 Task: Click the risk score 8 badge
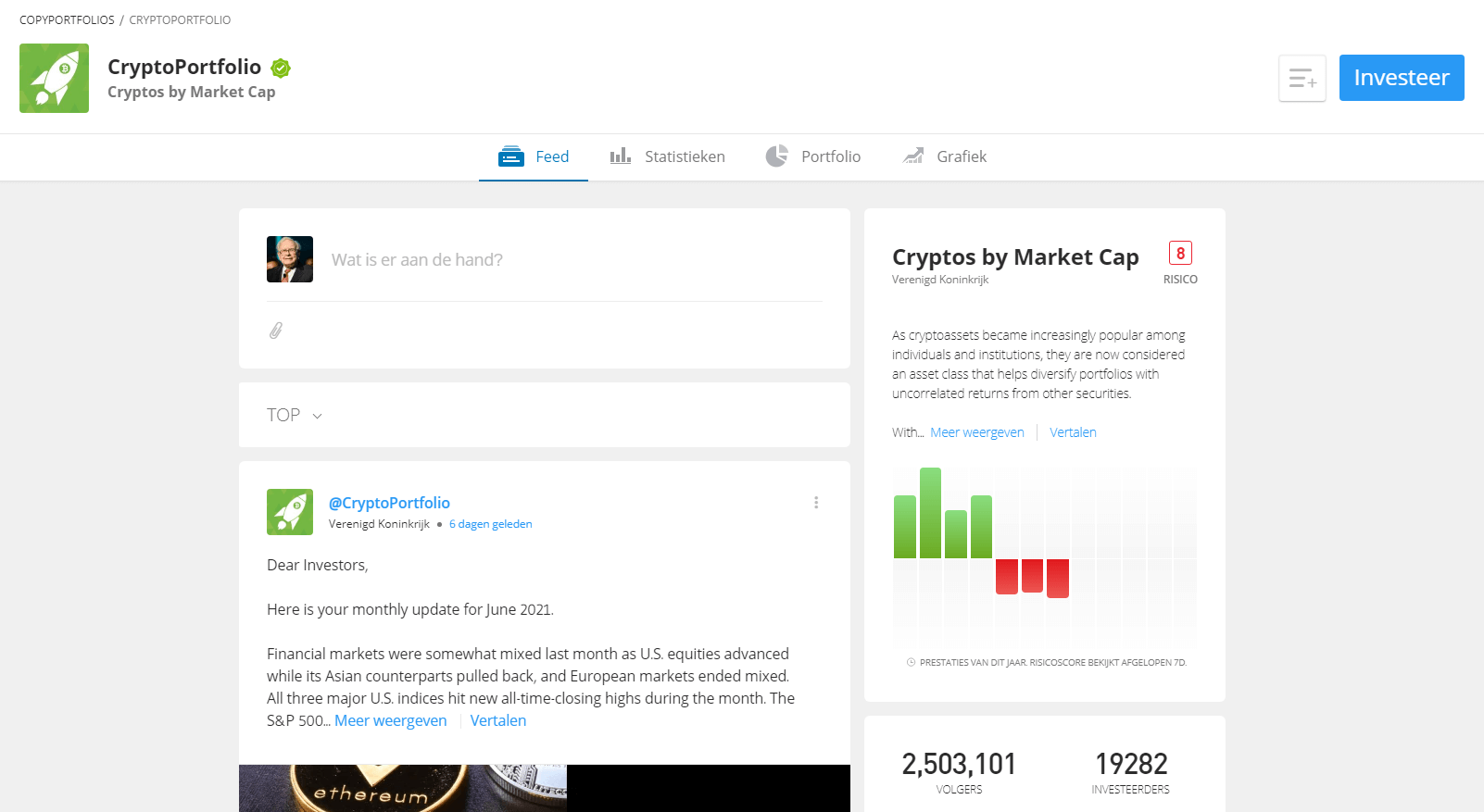(x=1180, y=254)
